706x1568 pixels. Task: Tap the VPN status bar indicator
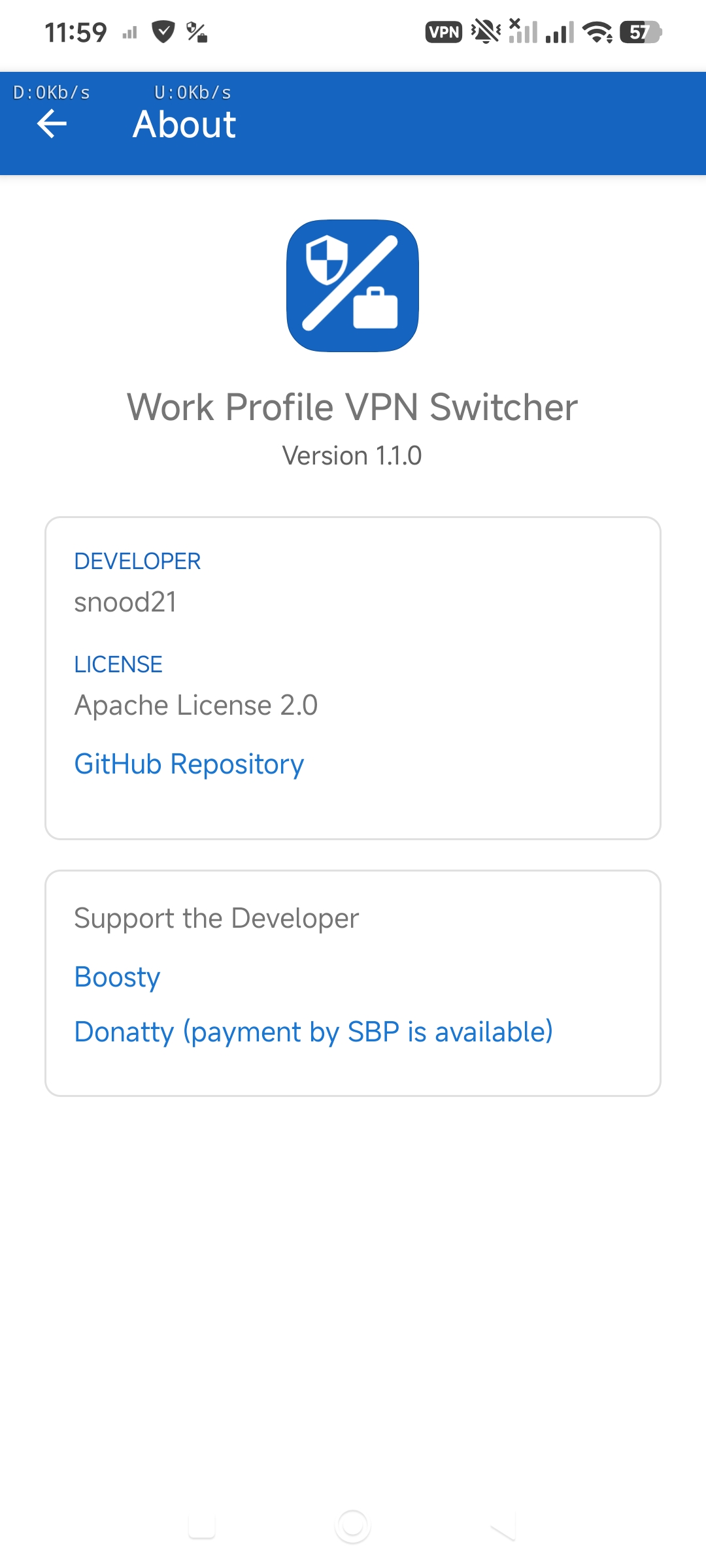(x=444, y=32)
